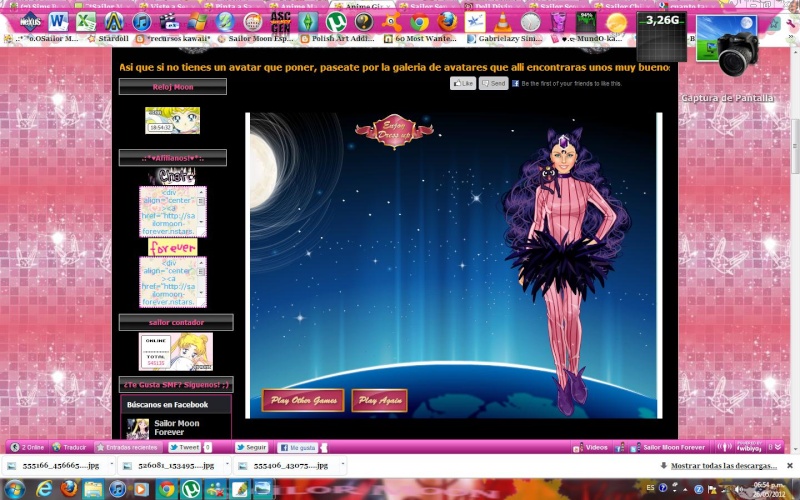Open Entradas recientes in bottom bar

[x=128, y=447]
